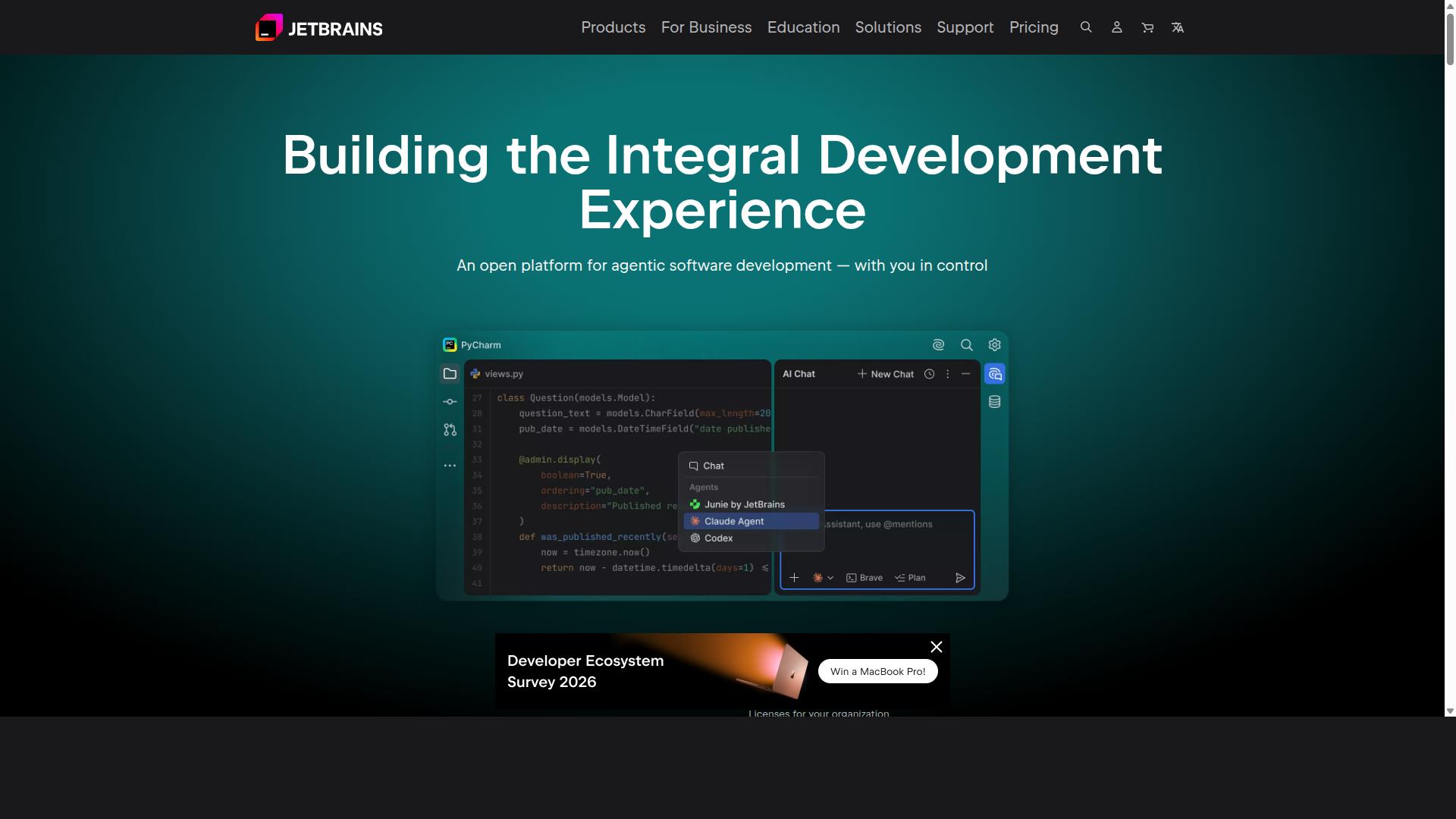Image resolution: width=1456 pixels, height=819 pixels.
Task: Choose Junie by JetBrains agent
Action: (x=751, y=504)
